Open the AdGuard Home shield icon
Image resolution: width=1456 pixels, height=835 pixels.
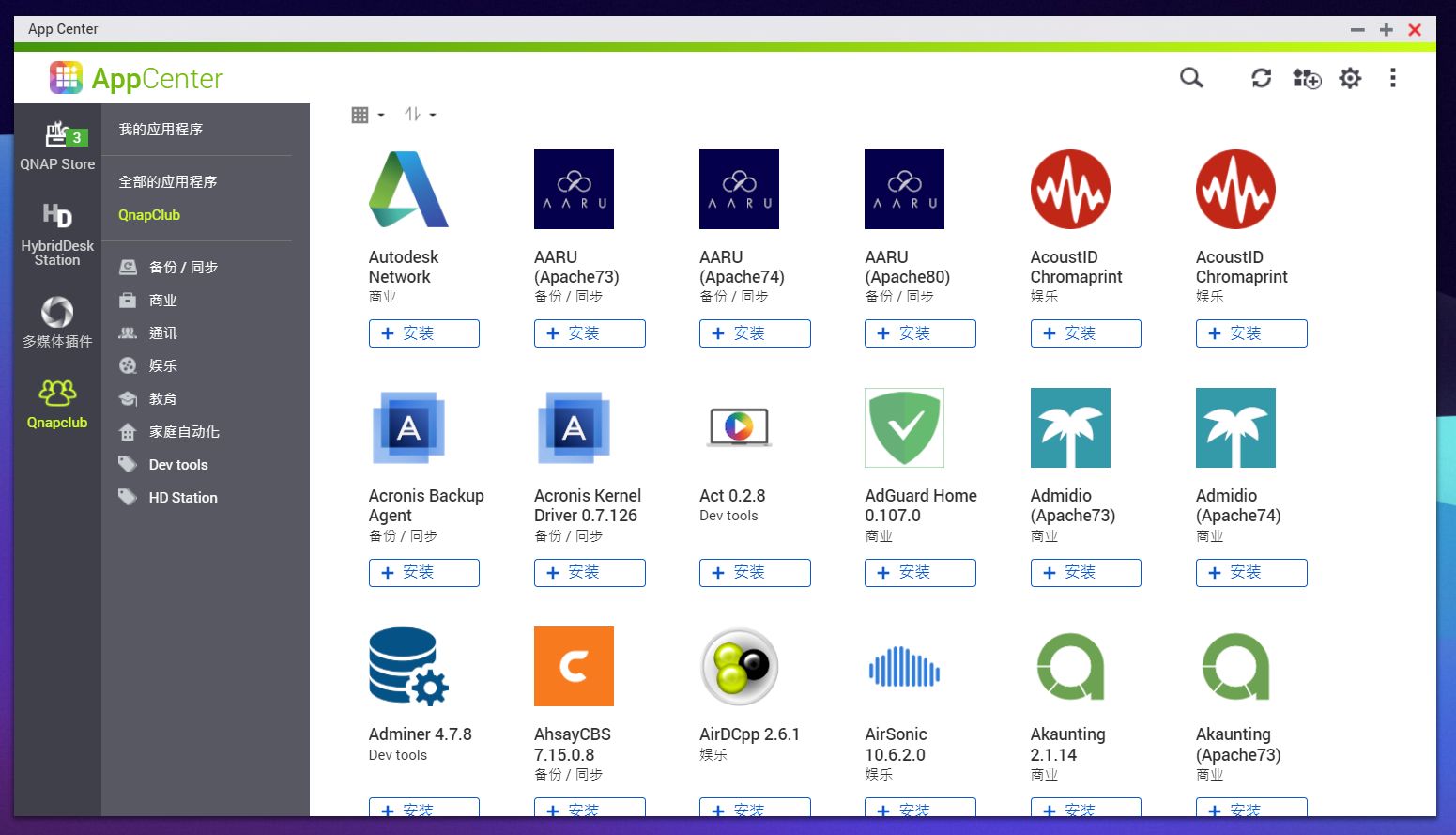click(x=904, y=427)
